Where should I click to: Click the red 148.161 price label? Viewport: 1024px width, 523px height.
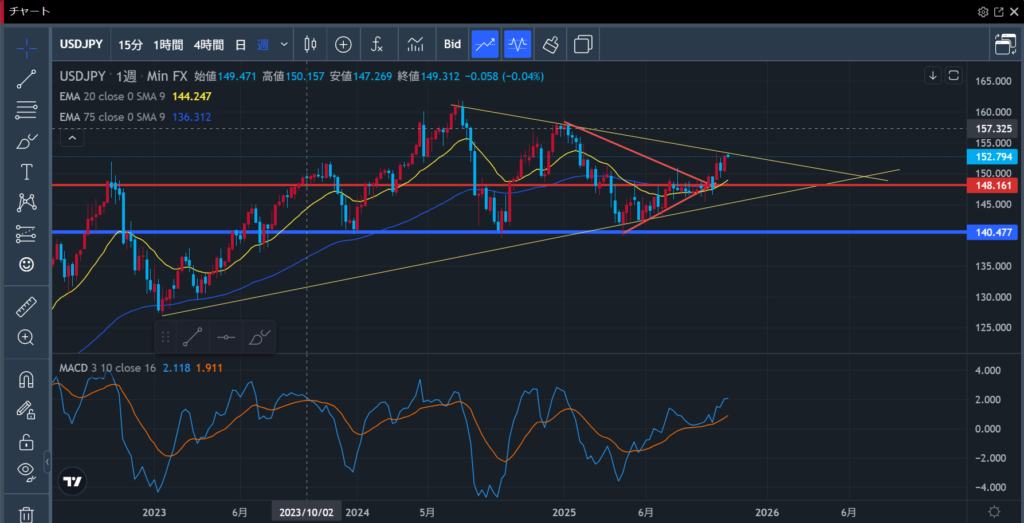993,185
